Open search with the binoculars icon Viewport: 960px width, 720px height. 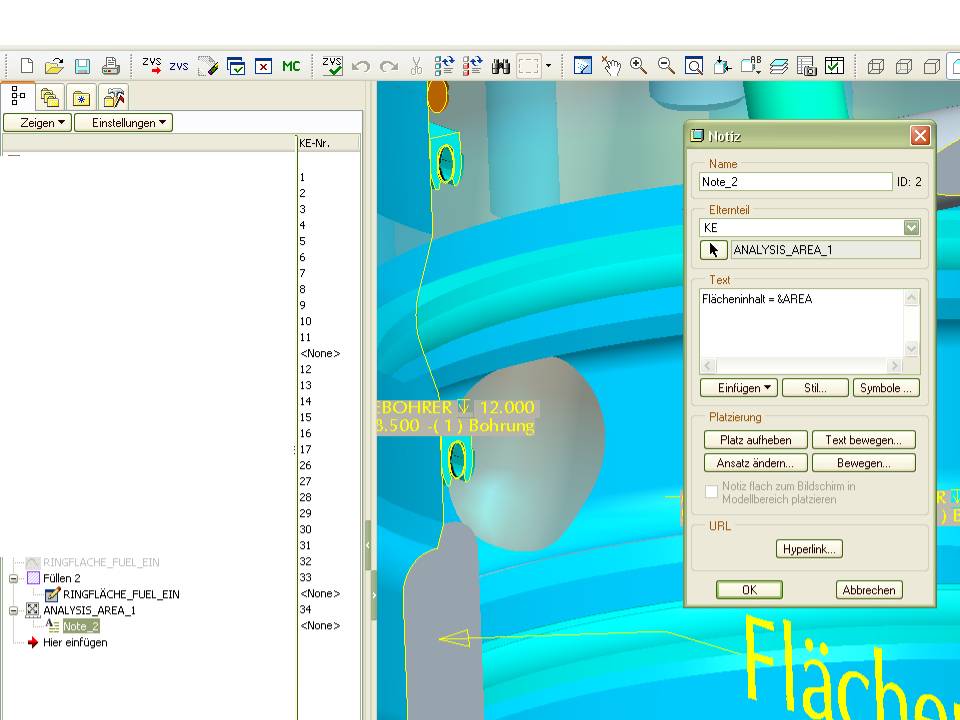(500, 66)
